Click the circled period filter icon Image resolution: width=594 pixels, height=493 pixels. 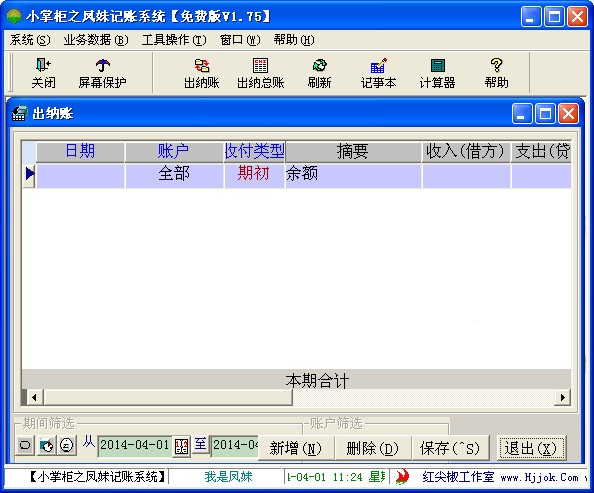point(67,445)
